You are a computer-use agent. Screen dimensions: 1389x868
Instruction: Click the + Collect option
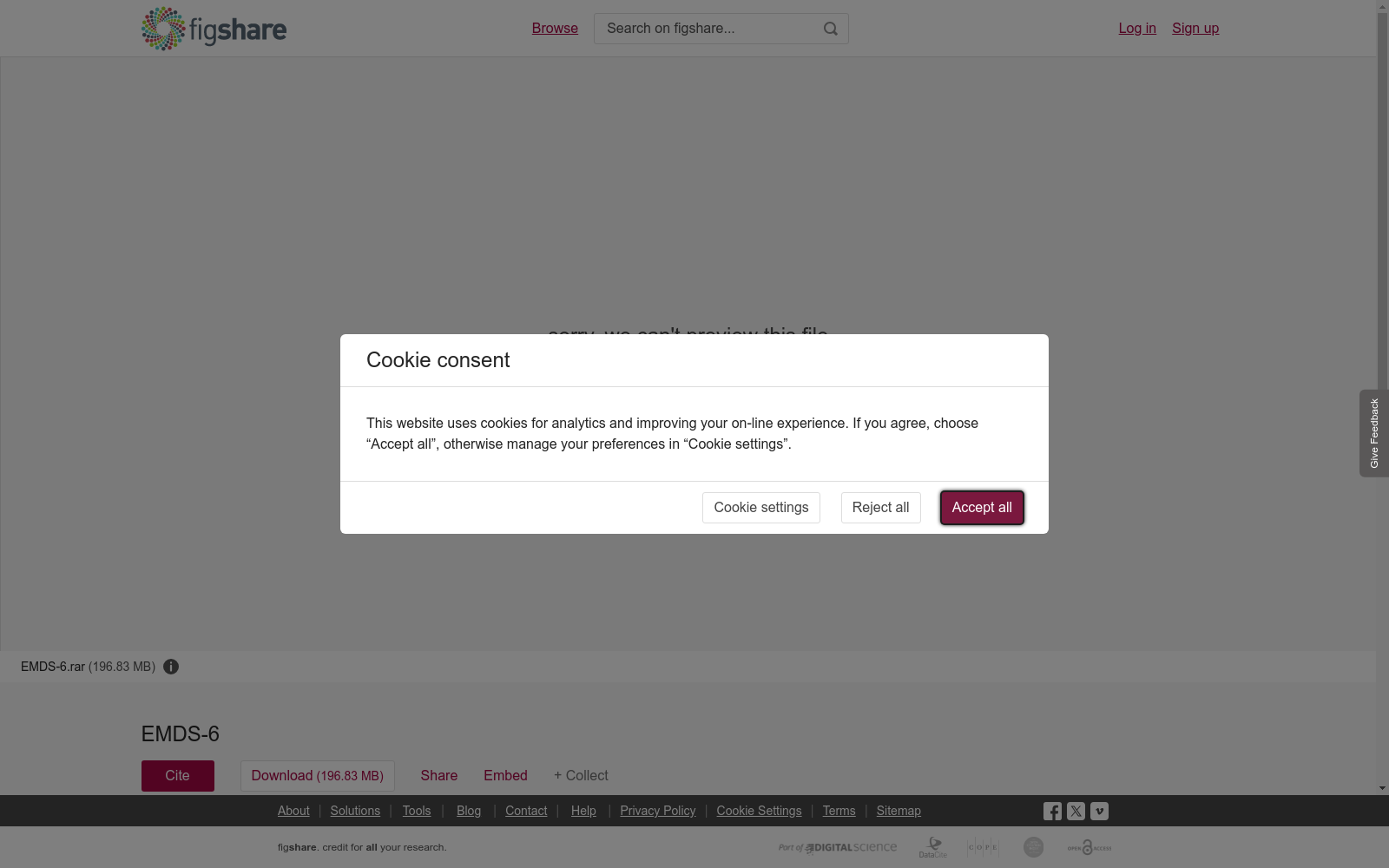pos(581,776)
